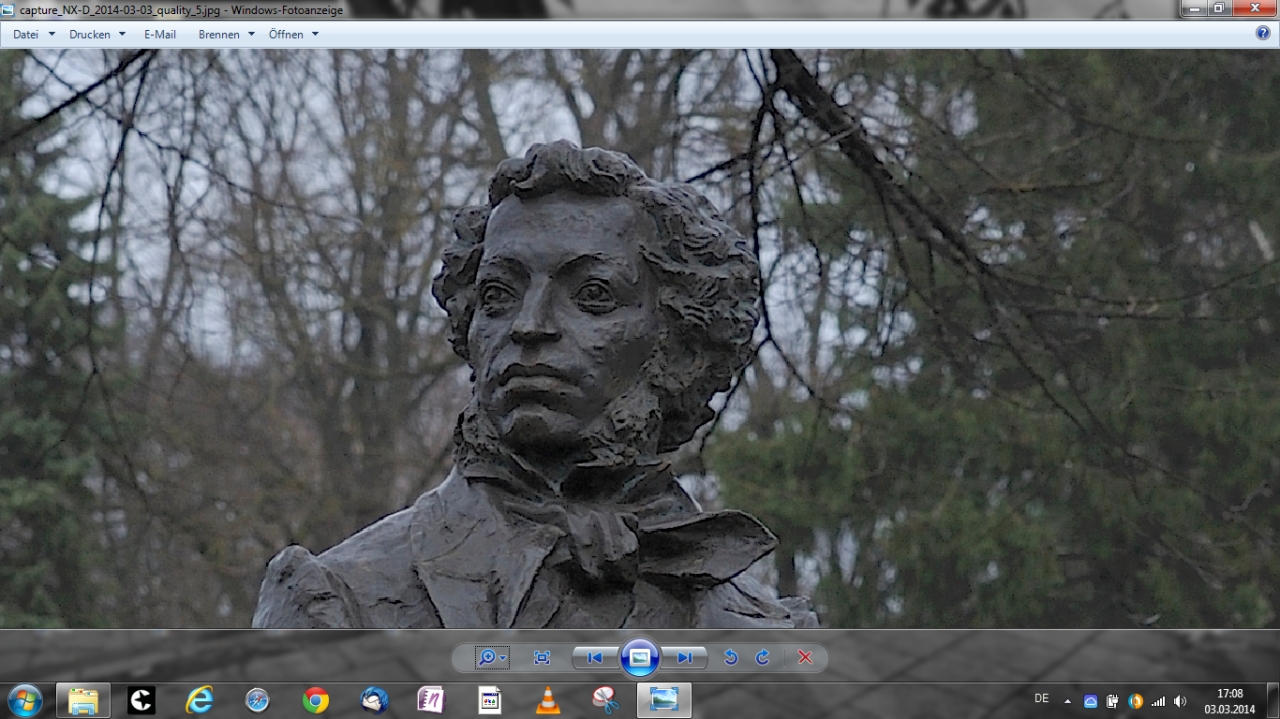Launch Safari compass icon on taskbar

coord(258,700)
